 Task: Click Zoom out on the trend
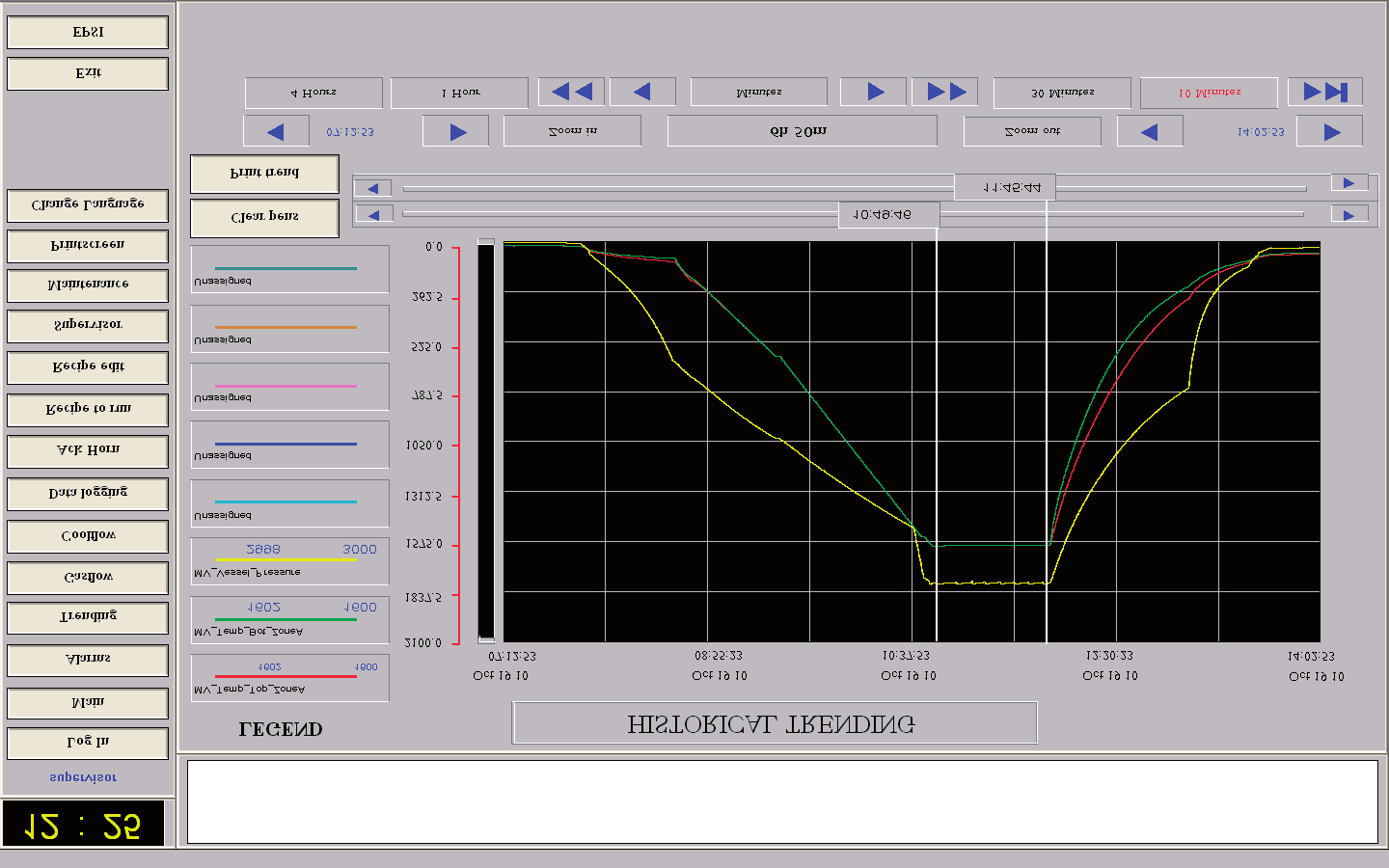pyautogui.click(x=1032, y=131)
